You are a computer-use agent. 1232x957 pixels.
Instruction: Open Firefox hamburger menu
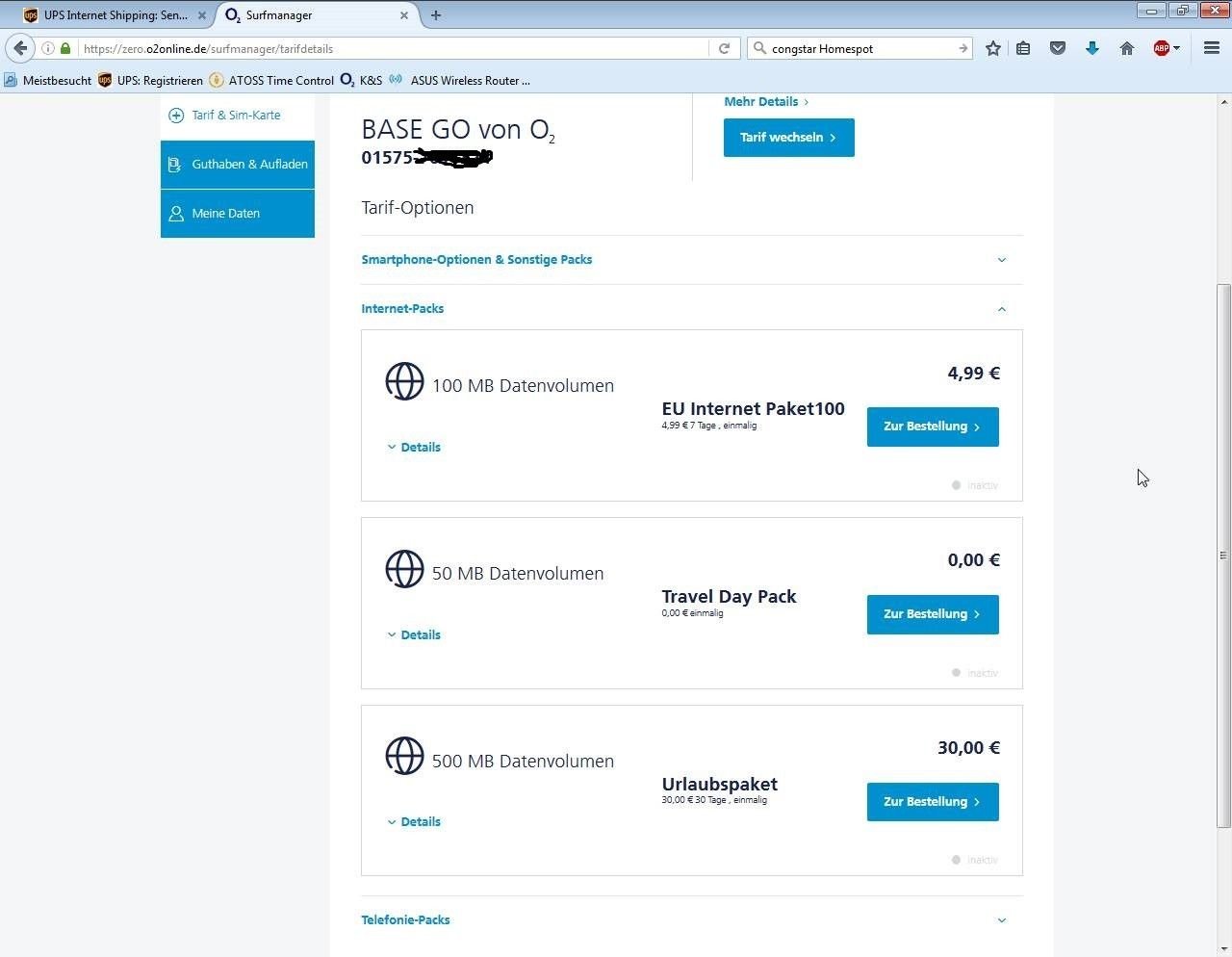(1212, 48)
